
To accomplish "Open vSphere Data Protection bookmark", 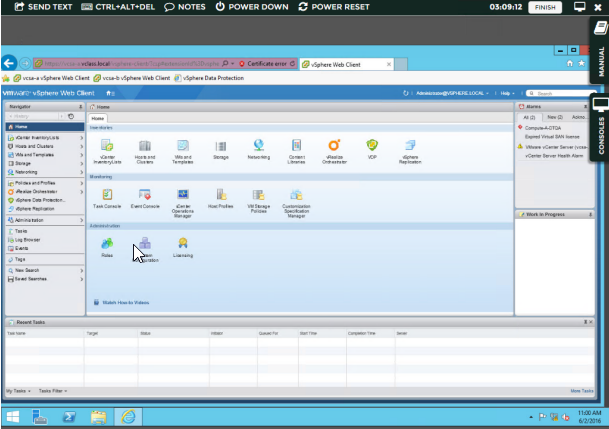I will point(209,78).
